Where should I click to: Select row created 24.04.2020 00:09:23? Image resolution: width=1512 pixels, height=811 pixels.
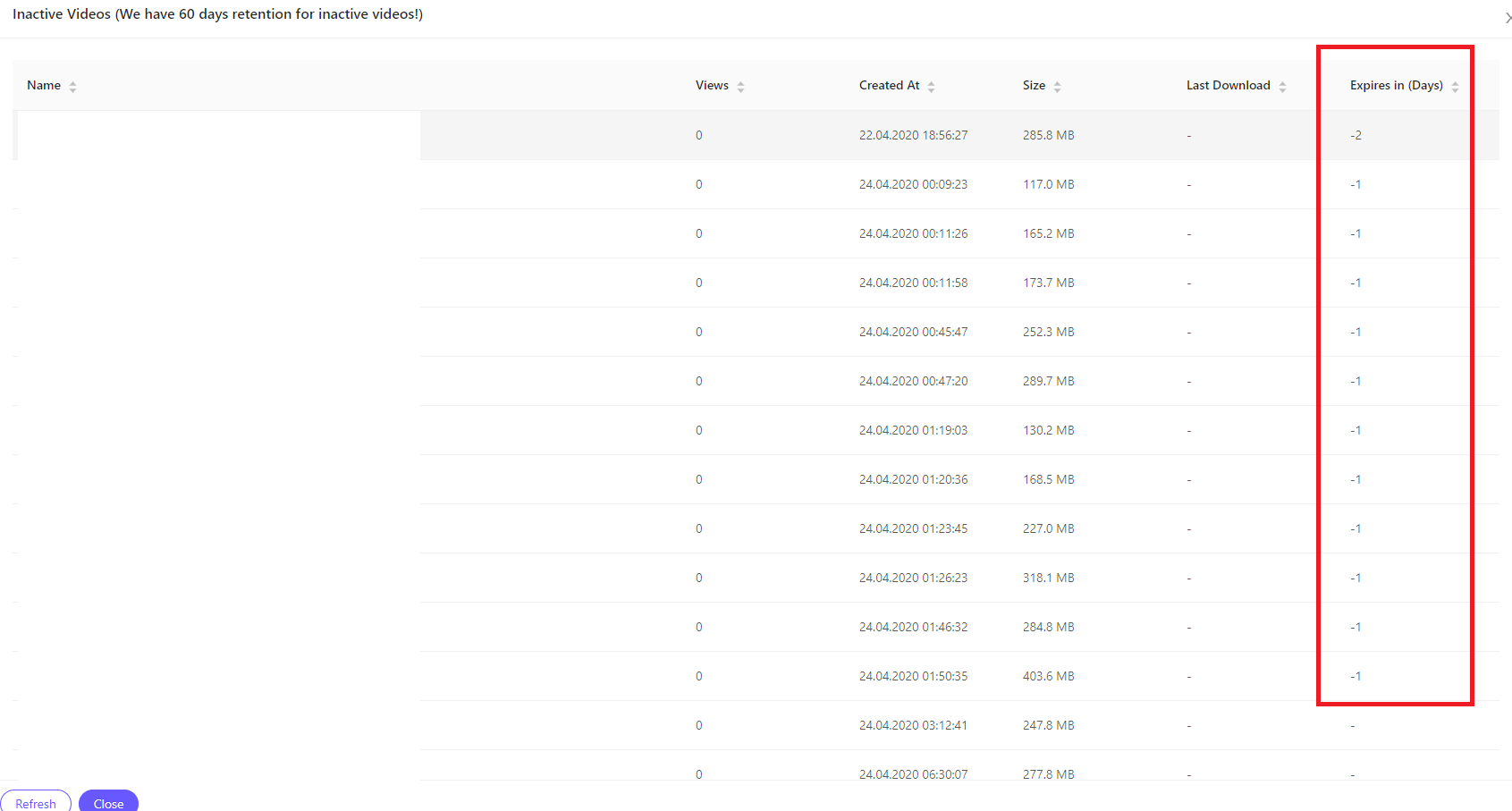(x=756, y=184)
